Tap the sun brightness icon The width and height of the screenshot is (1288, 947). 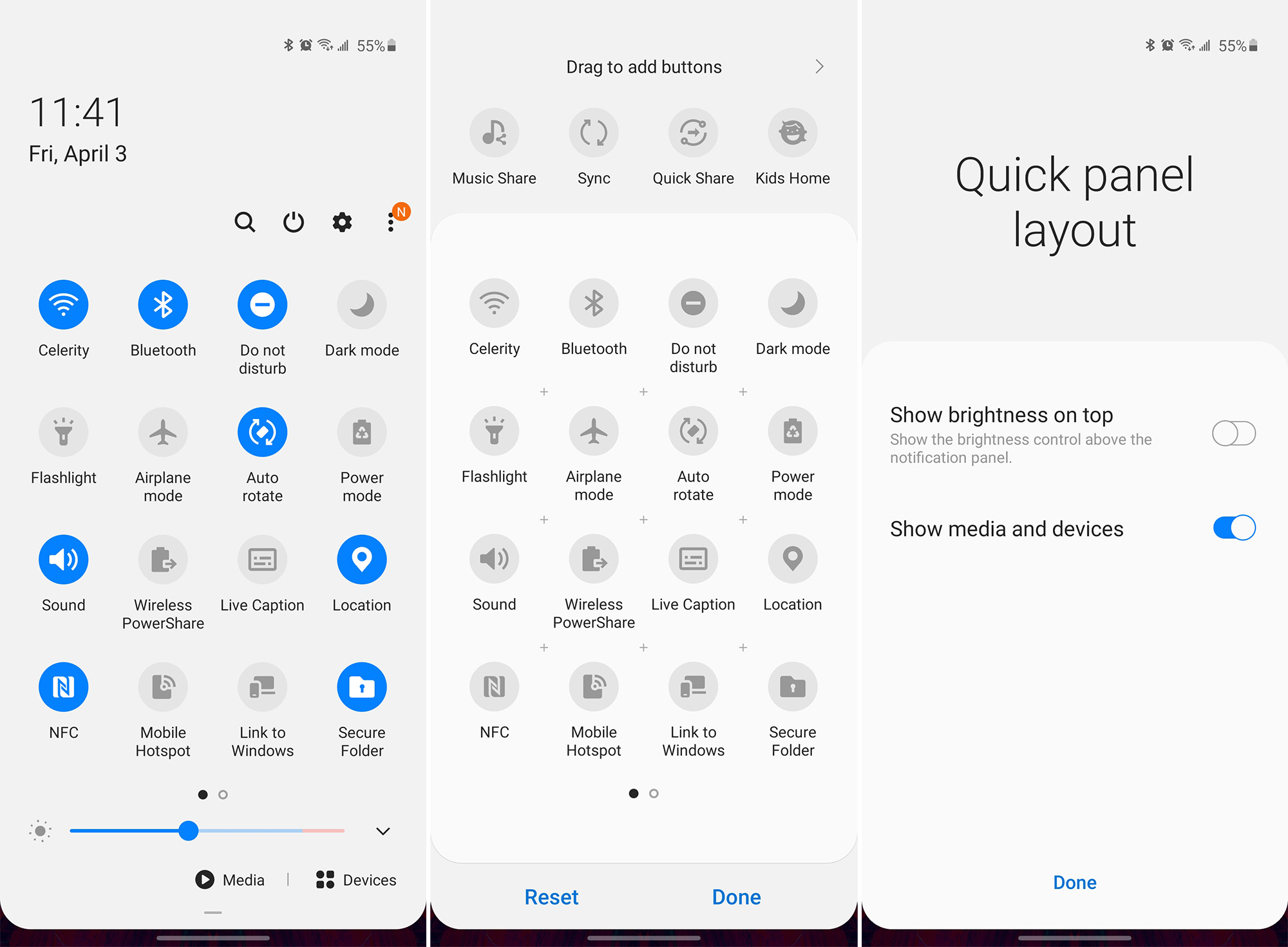[x=40, y=831]
